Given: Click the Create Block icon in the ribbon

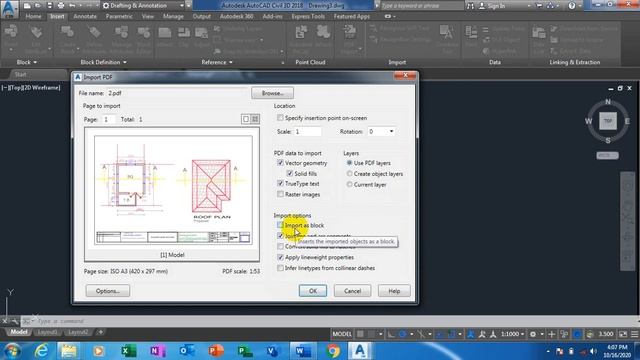Looking at the screenshot, I should coord(67,32).
